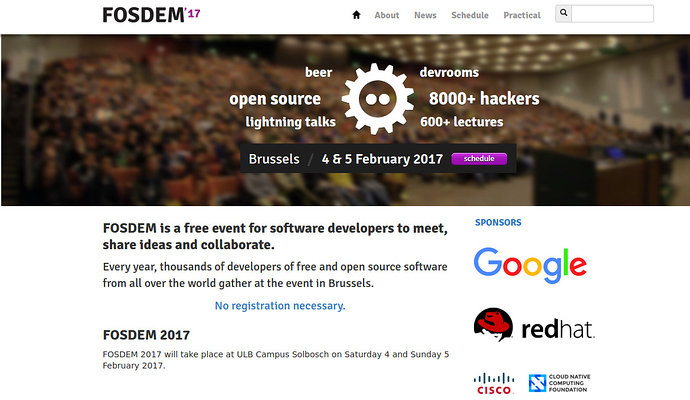Viewport: 690px width, 400px height.
Task: Open the Red Hat sponsor logo
Action: pos(534,325)
